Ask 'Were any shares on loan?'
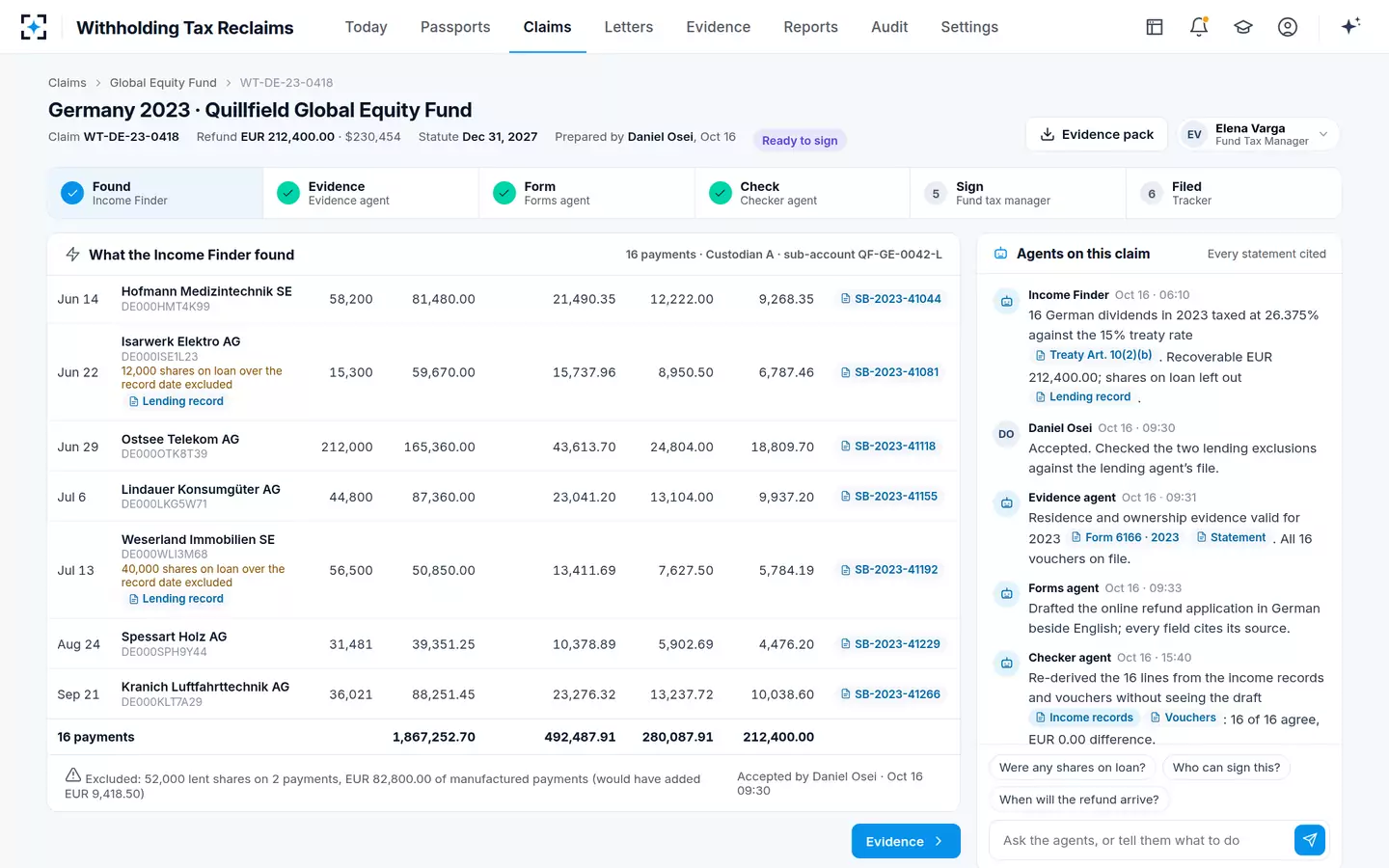The height and width of the screenshot is (868, 1389). click(1073, 768)
